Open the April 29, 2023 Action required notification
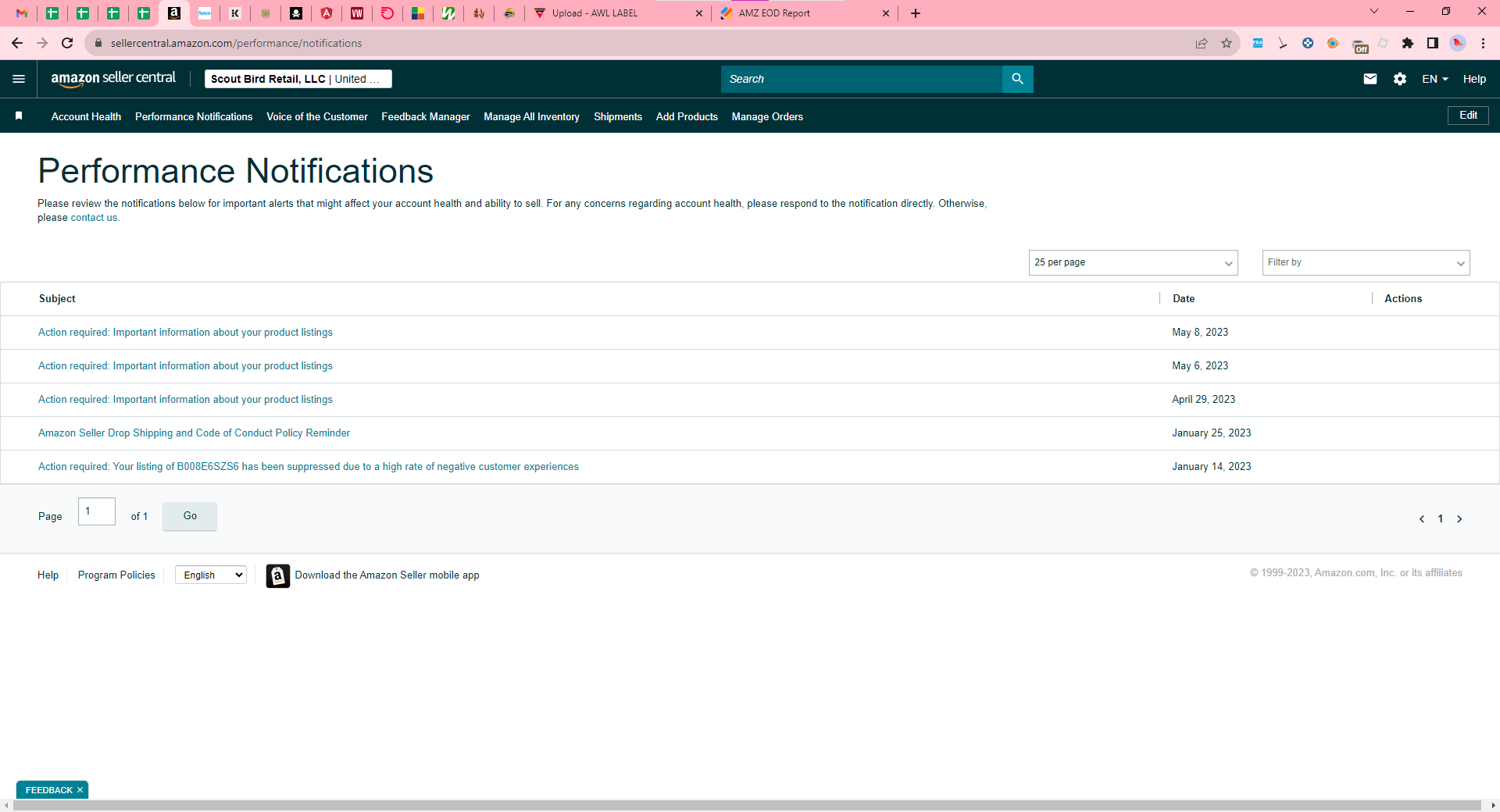Viewport: 1500px width, 812px height. 185,400
